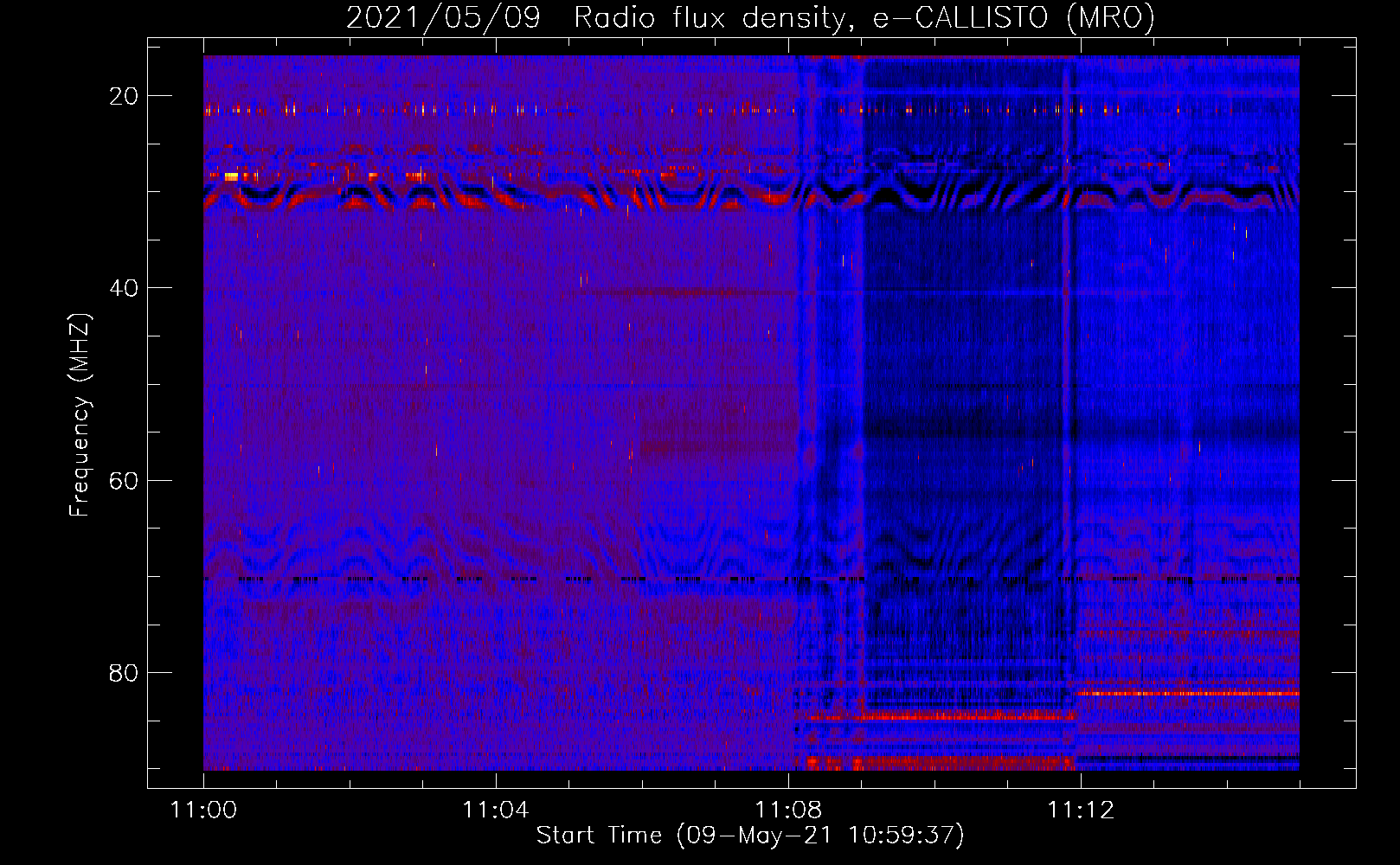
Task: Click the time tick label "11:04"
Action: (x=496, y=811)
